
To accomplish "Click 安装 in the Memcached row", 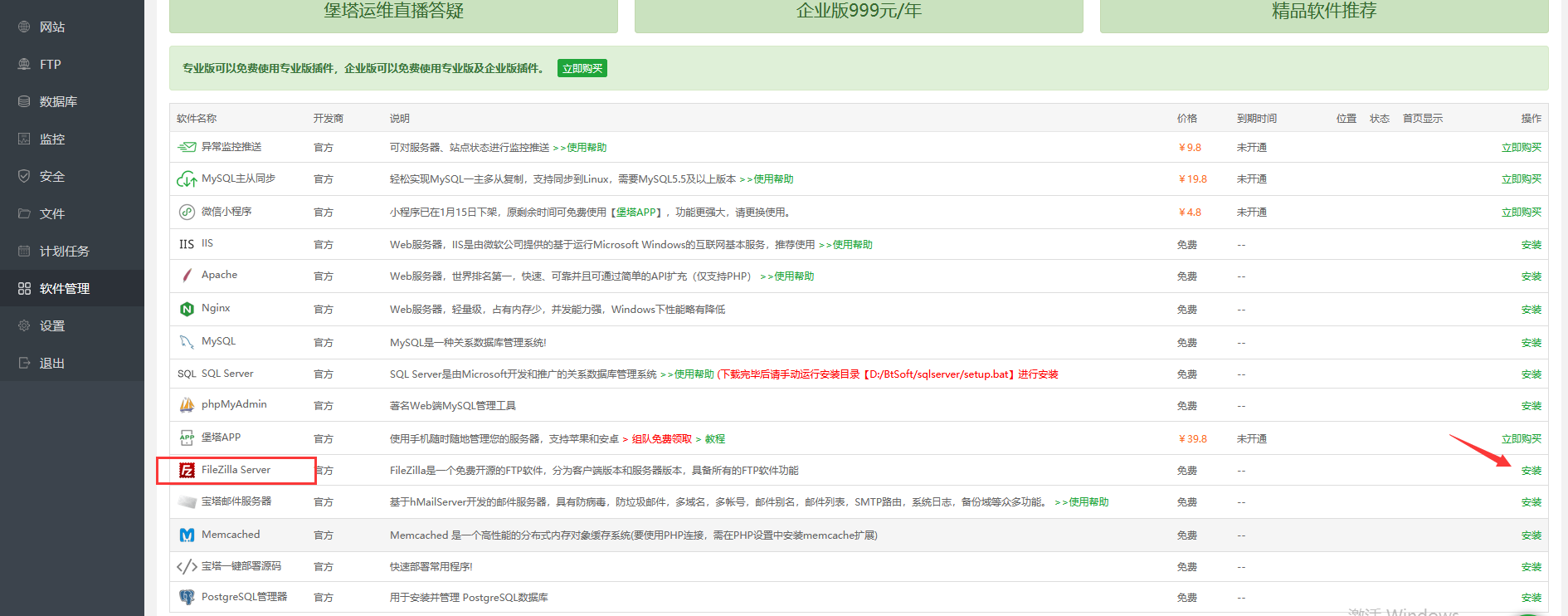I will pyautogui.click(x=1531, y=535).
